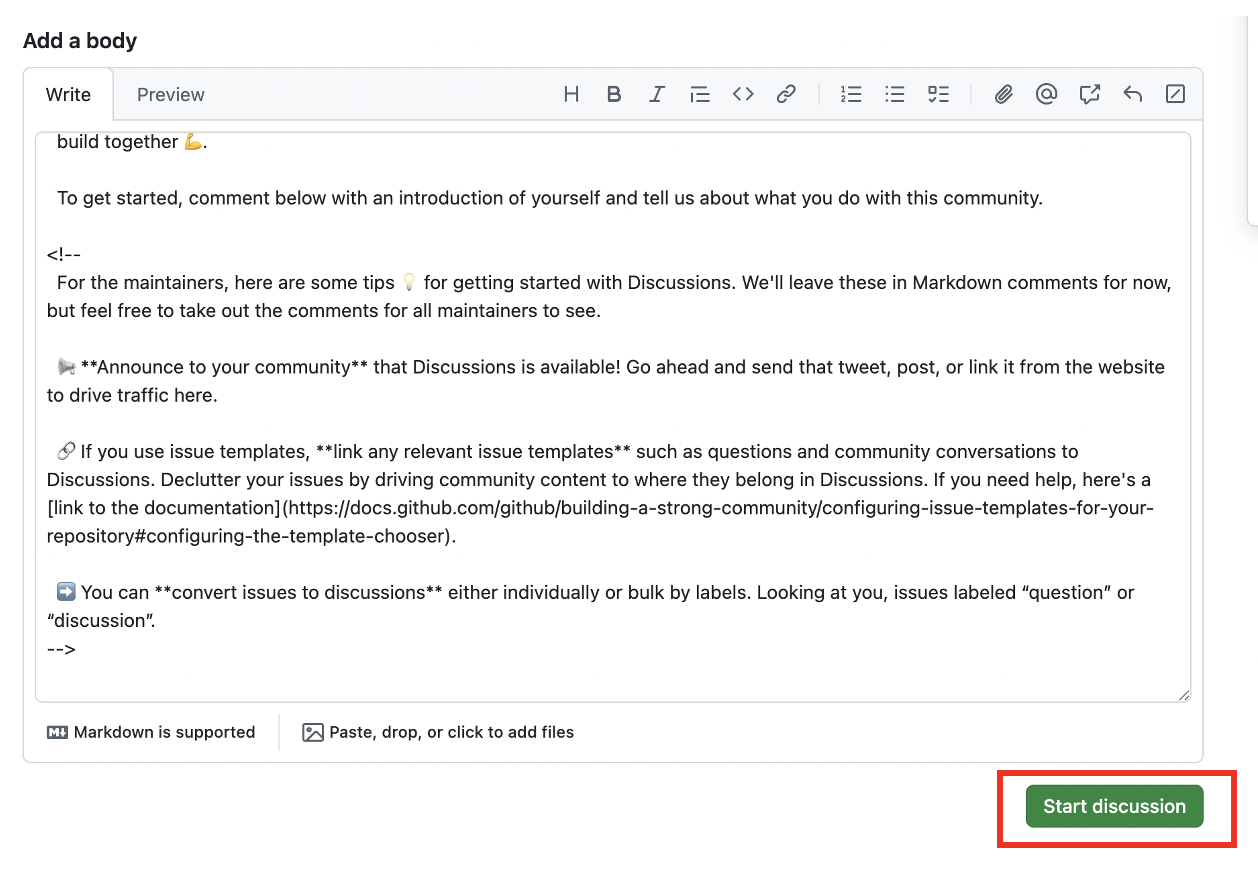
Task: Insert a heading with the H icon
Action: 571,94
